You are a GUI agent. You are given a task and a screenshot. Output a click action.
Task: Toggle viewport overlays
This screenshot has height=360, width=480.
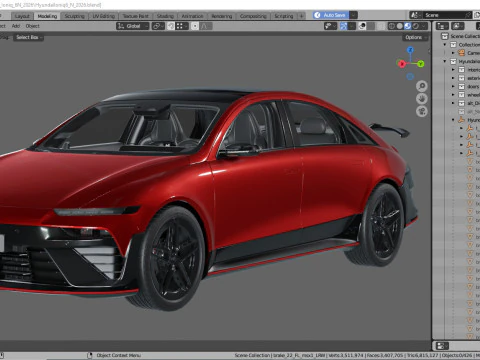pyautogui.click(x=362, y=26)
